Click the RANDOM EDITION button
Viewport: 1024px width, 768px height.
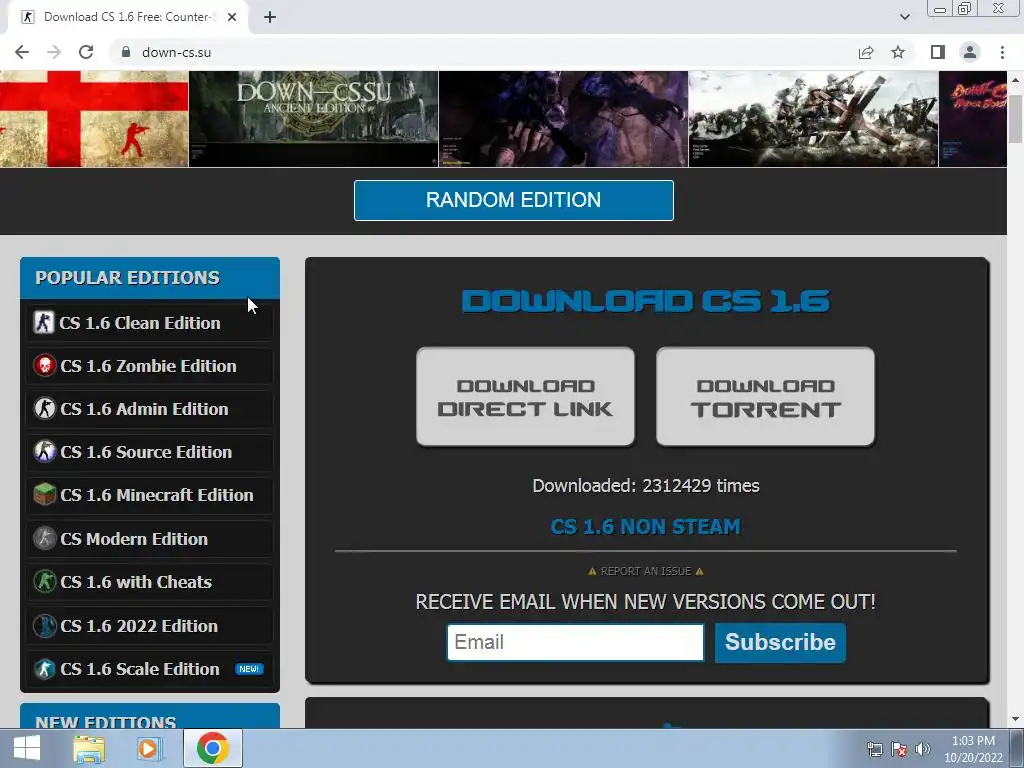coord(513,200)
